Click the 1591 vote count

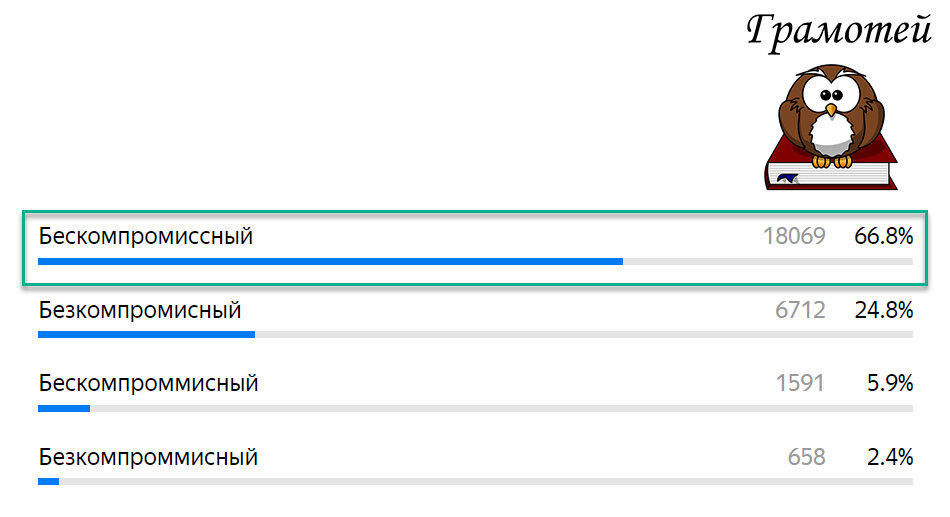pyautogui.click(x=800, y=383)
